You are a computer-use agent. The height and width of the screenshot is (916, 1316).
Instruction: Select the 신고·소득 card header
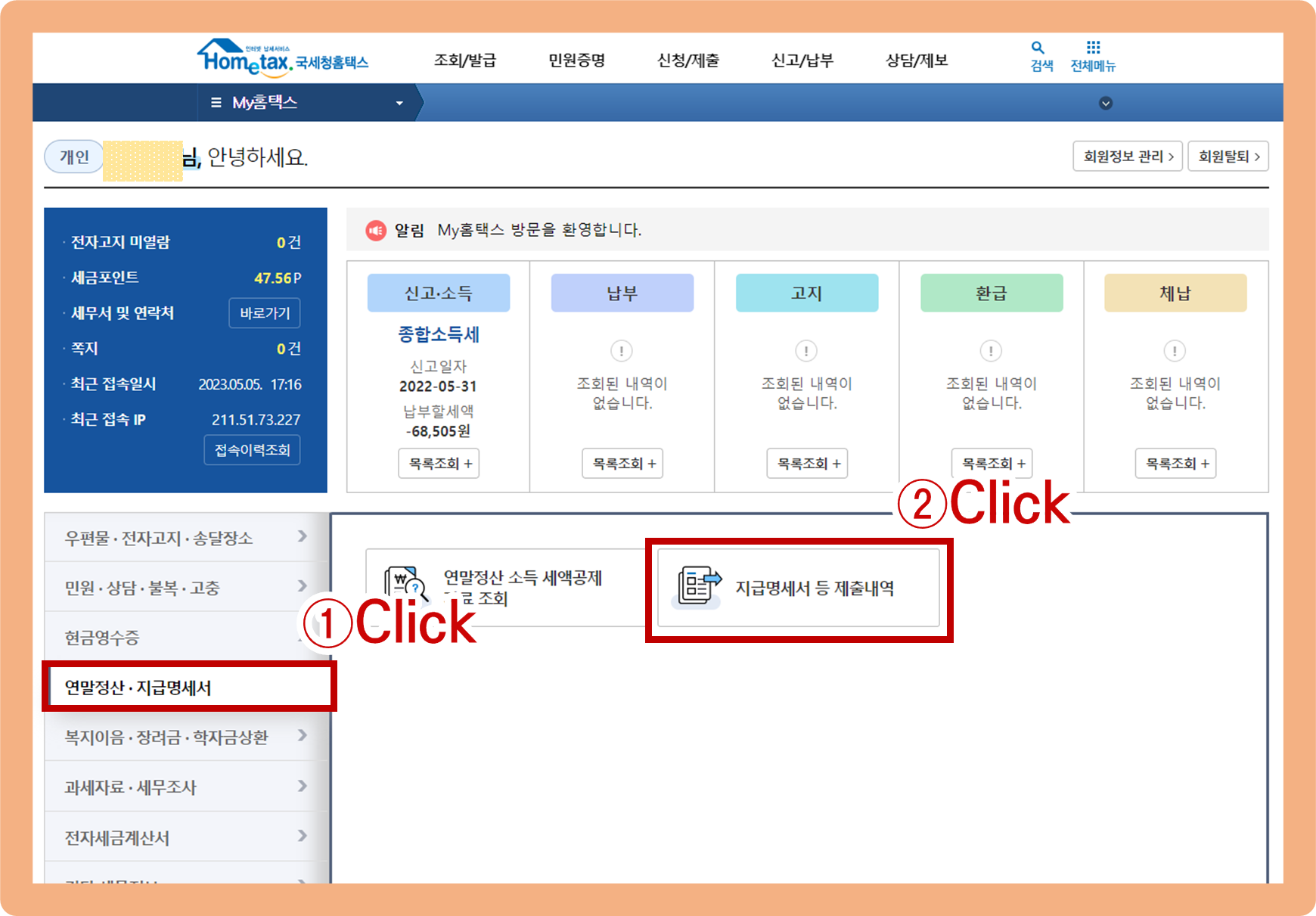pos(439,293)
